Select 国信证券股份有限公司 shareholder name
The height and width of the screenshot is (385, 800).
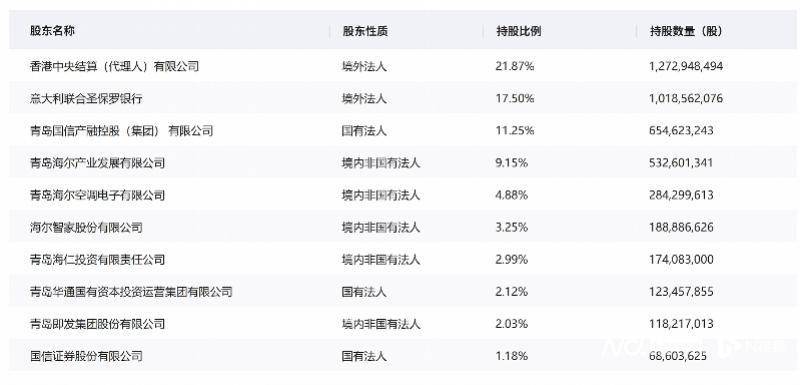(x=86, y=356)
